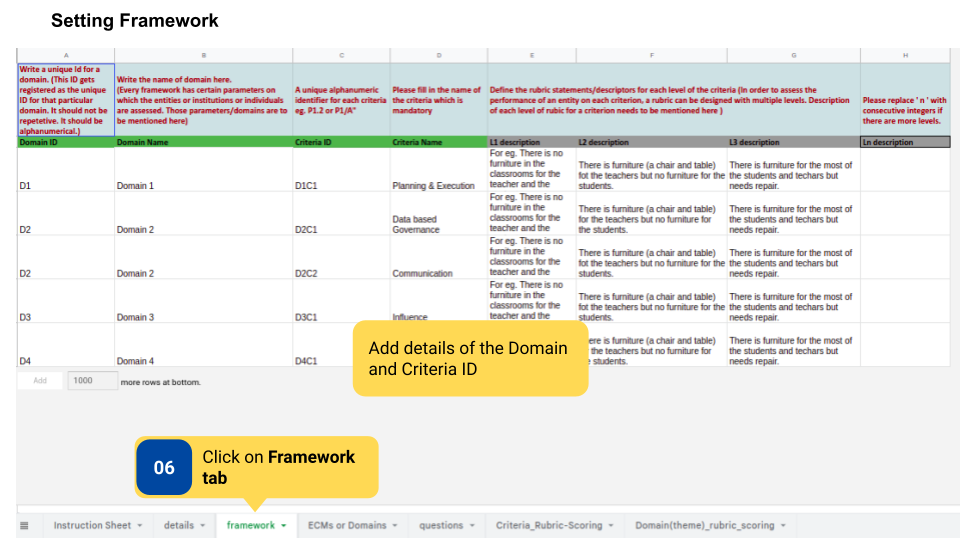Viewport: 960px width, 540px height.
Task: Expand the questions tab dropdown arrow
Action: (472, 525)
